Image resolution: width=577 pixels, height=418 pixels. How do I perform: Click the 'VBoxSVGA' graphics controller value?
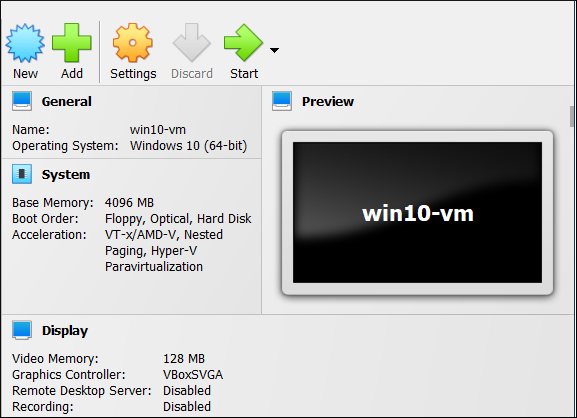pyautogui.click(x=193, y=375)
